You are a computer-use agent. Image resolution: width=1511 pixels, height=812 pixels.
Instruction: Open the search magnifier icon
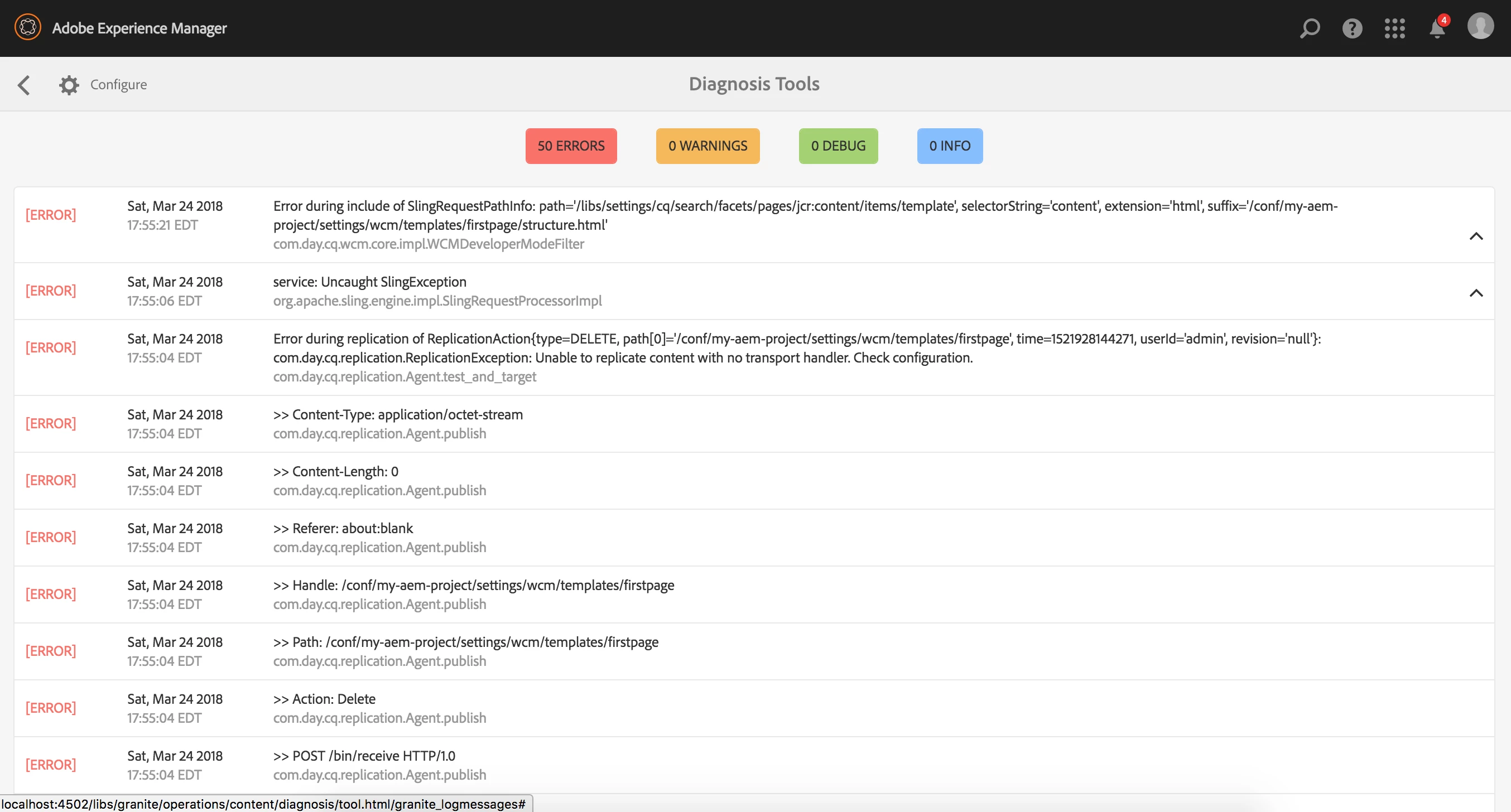coord(1309,28)
